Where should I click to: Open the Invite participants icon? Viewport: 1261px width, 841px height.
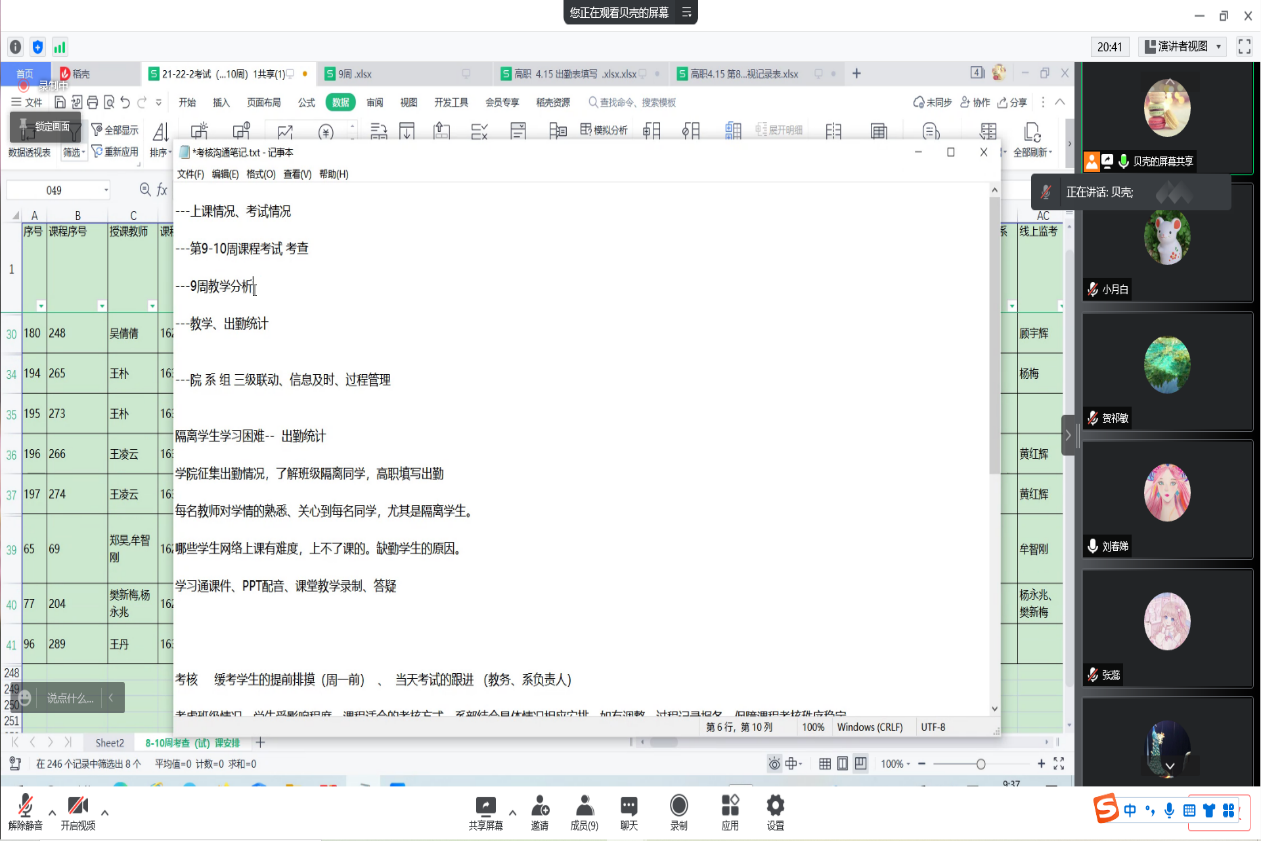[x=540, y=807]
